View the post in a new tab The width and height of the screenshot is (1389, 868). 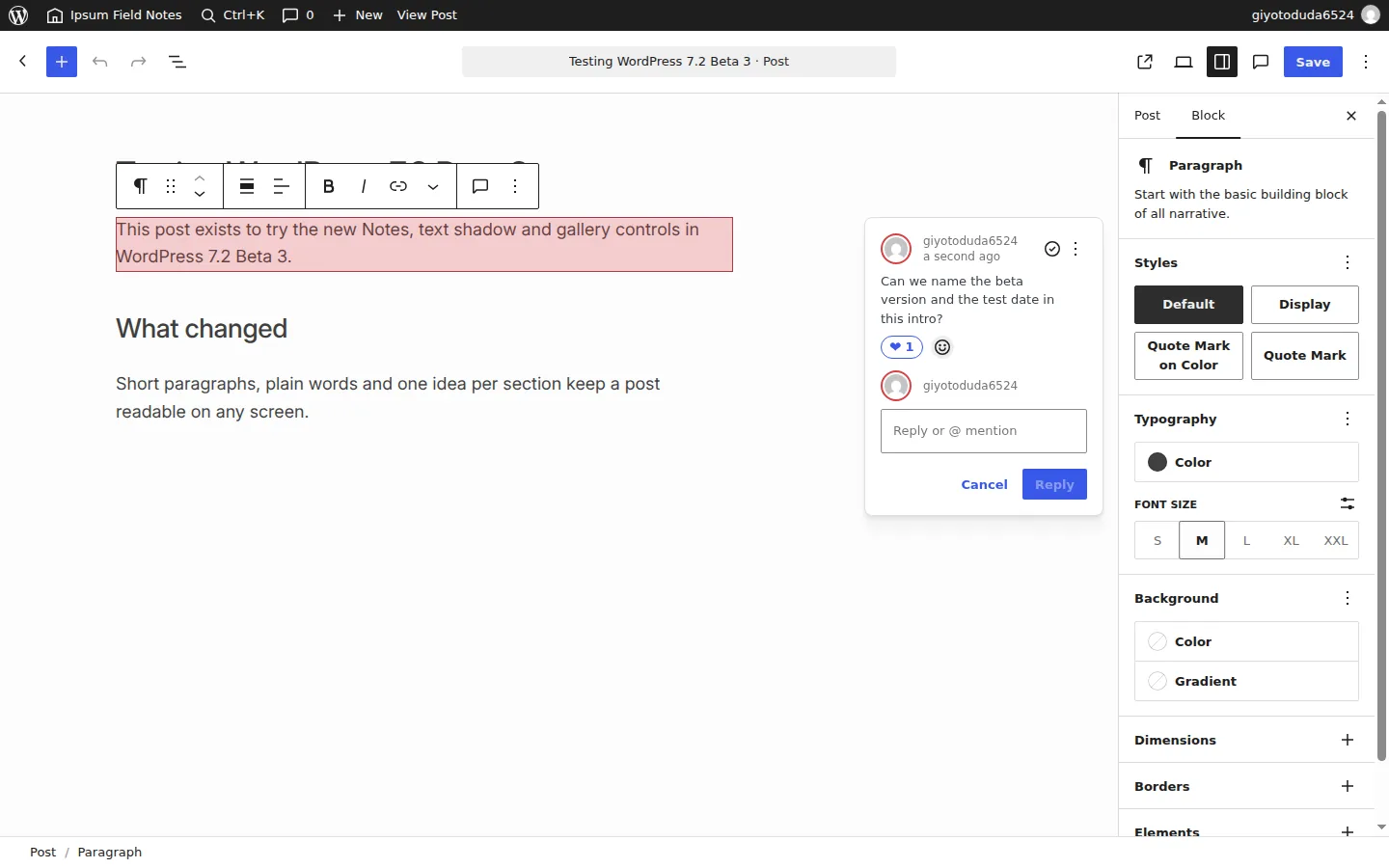1145,62
